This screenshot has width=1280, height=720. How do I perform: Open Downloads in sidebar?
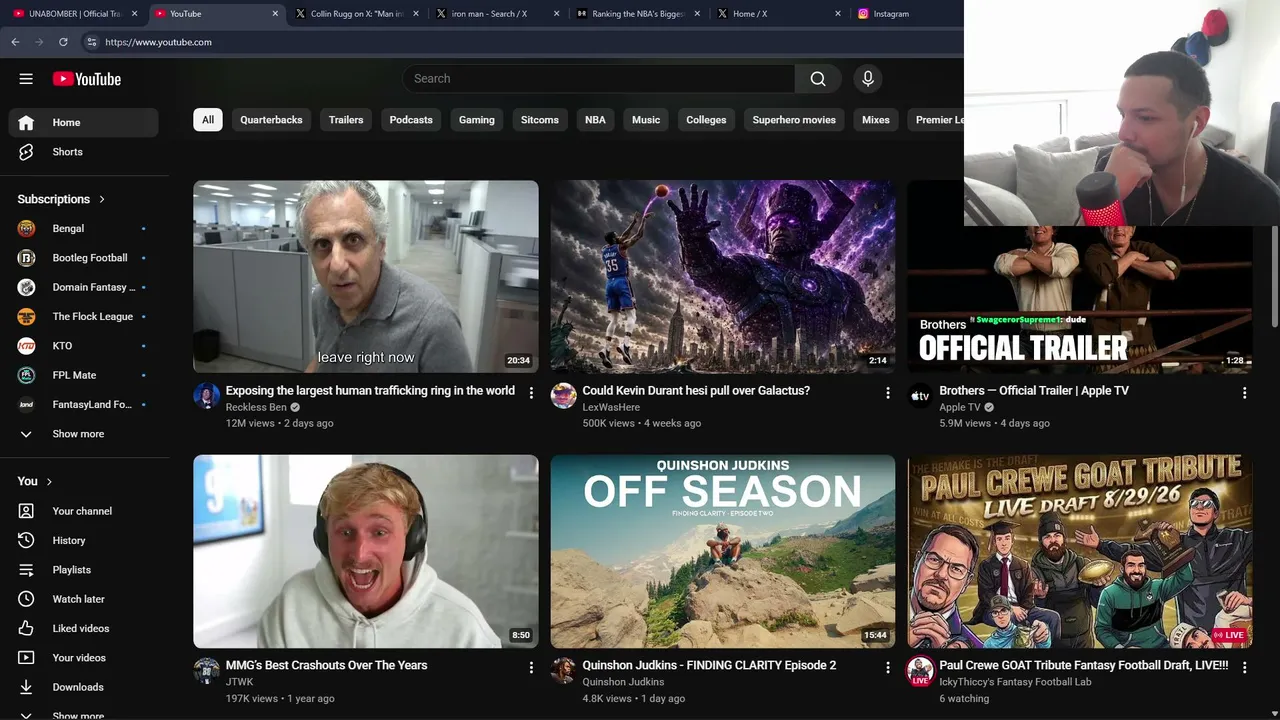click(83, 687)
